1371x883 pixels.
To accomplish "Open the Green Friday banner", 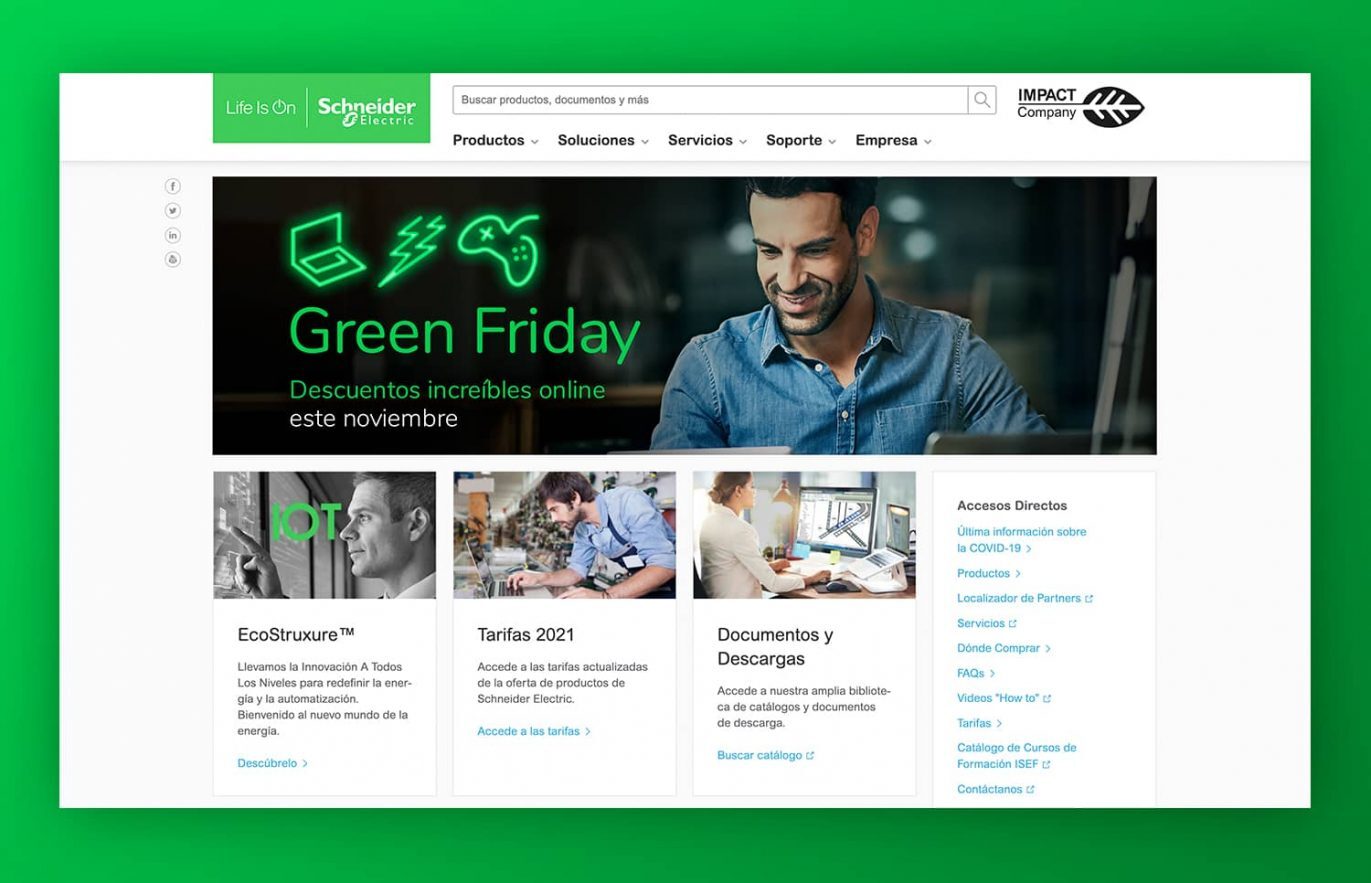I will point(684,316).
